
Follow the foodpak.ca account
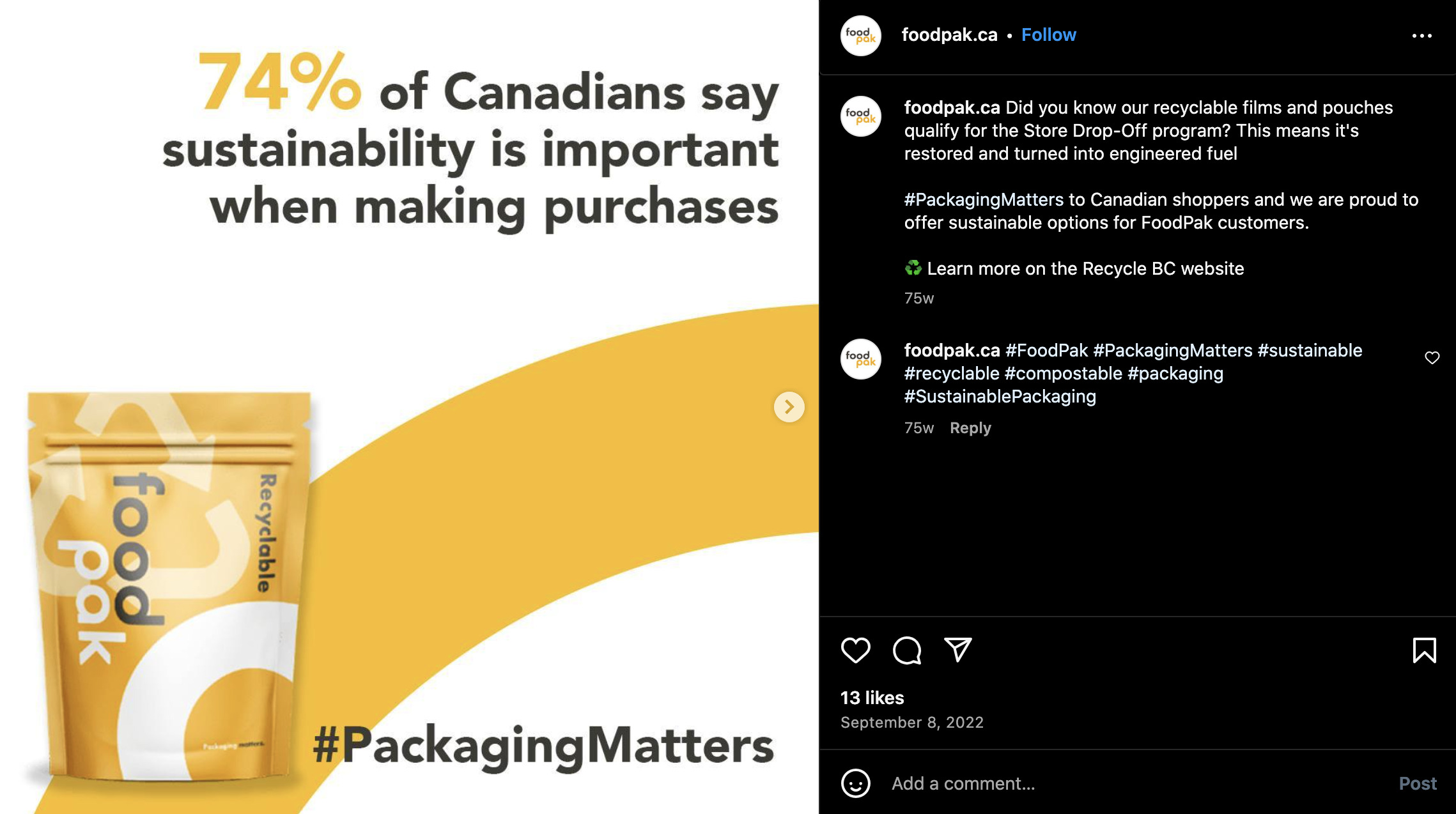(x=1048, y=35)
